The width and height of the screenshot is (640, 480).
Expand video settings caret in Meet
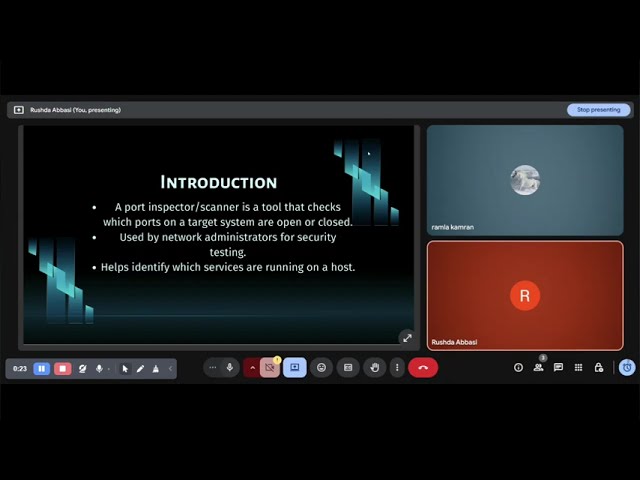(x=252, y=368)
